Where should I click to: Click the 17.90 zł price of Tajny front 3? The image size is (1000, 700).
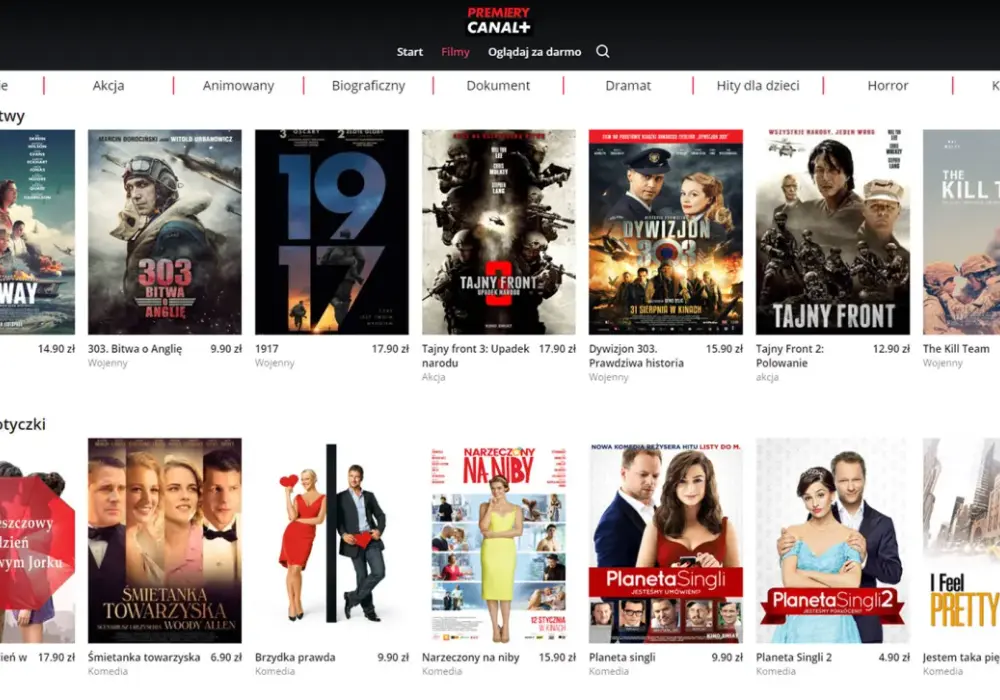(557, 349)
